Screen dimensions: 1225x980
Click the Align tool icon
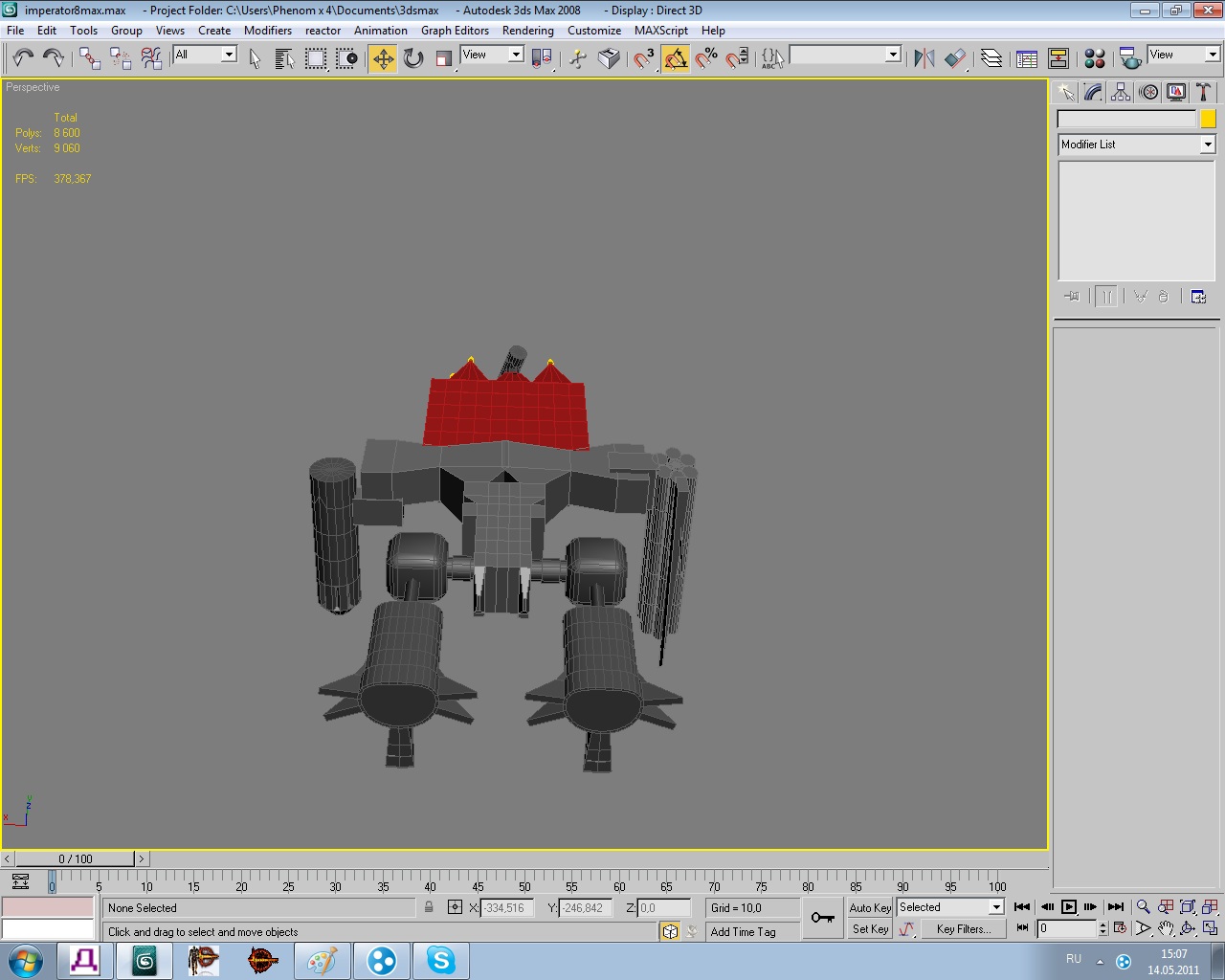click(x=955, y=58)
